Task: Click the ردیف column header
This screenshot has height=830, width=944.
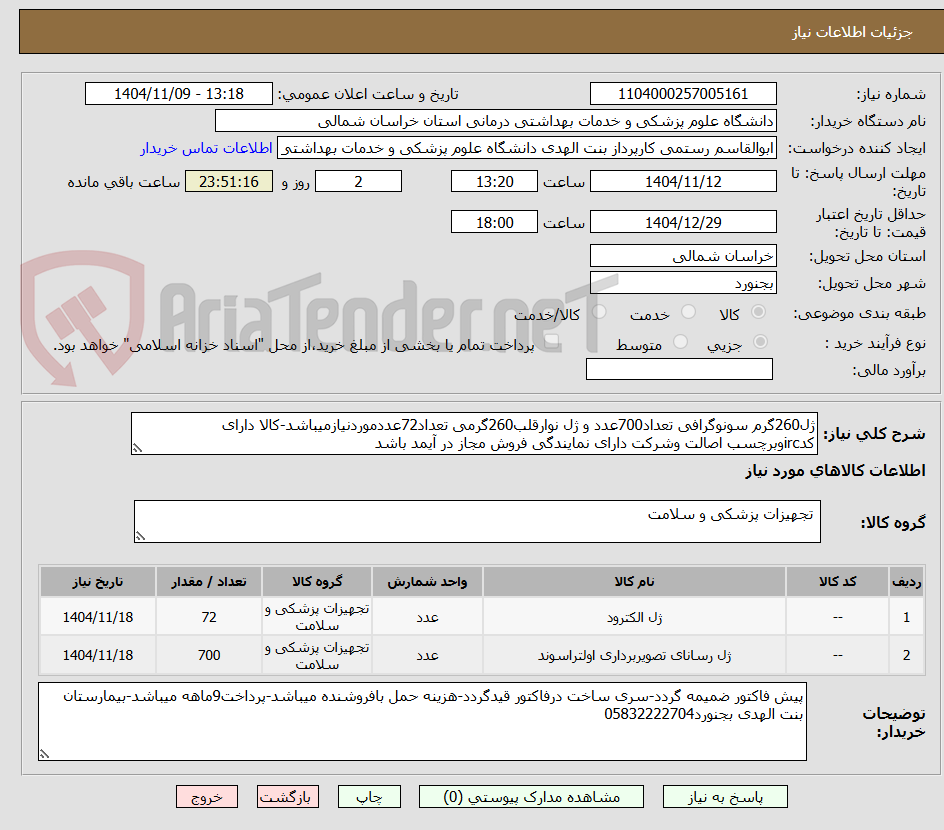Action: click(907, 581)
